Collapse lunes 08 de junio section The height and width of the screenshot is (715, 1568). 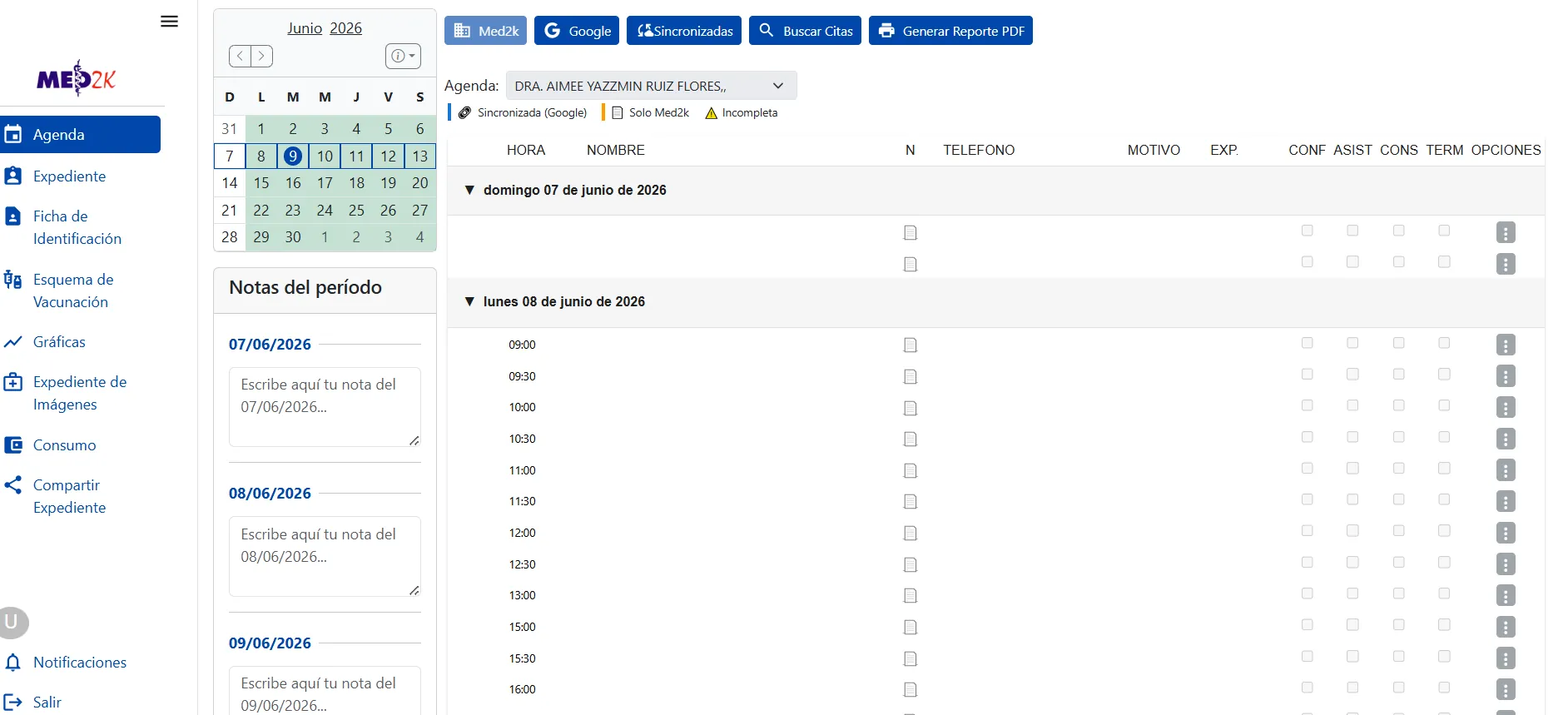(469, 301)
